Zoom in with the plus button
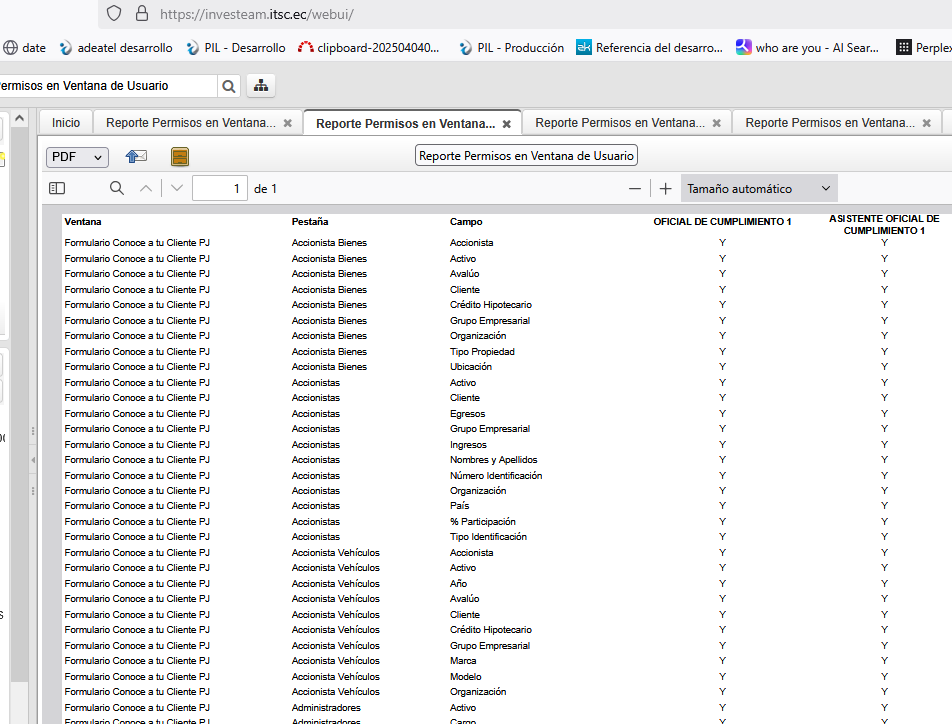952x724 pixels. [666, 188]
